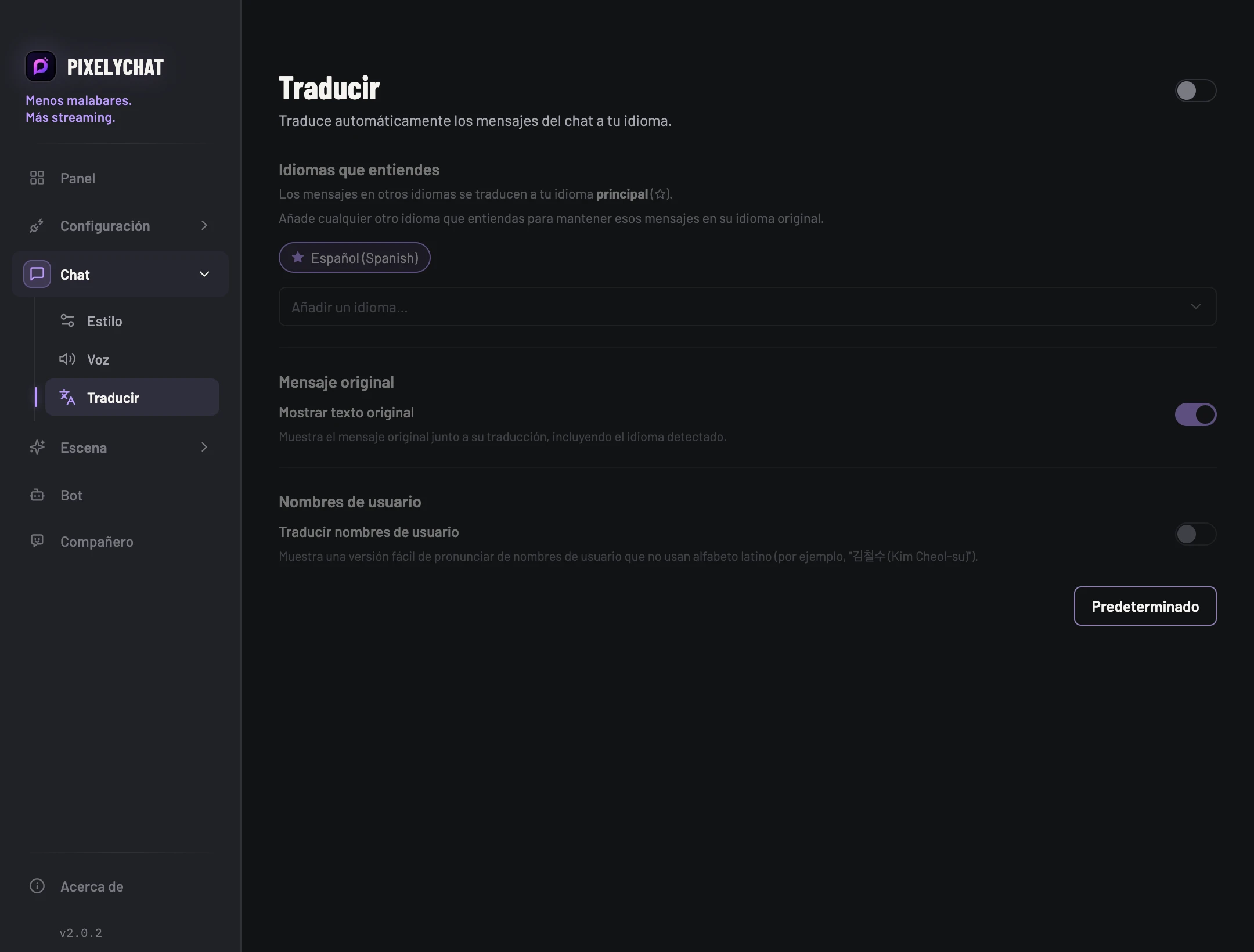Go to the Escena menu item

pos(120,448)
